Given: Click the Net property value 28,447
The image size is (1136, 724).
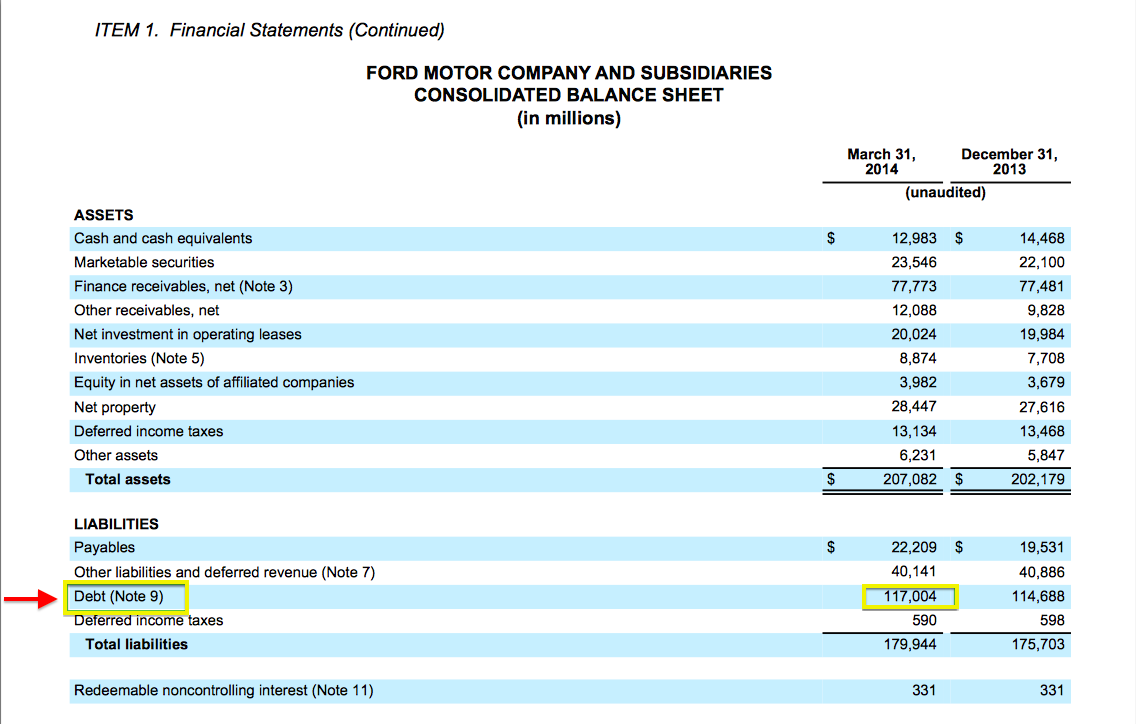Looking at the screenshot, I should tap(914, 407).
